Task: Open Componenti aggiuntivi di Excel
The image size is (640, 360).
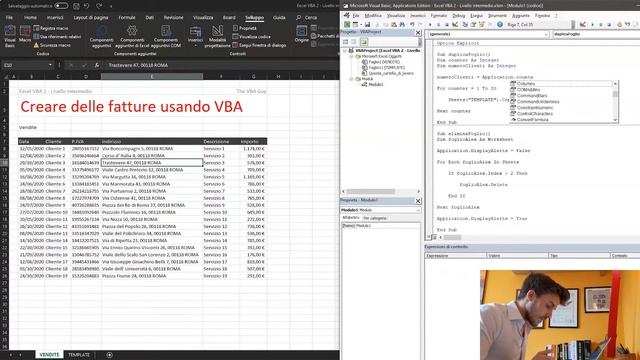Action: (132, 37)
